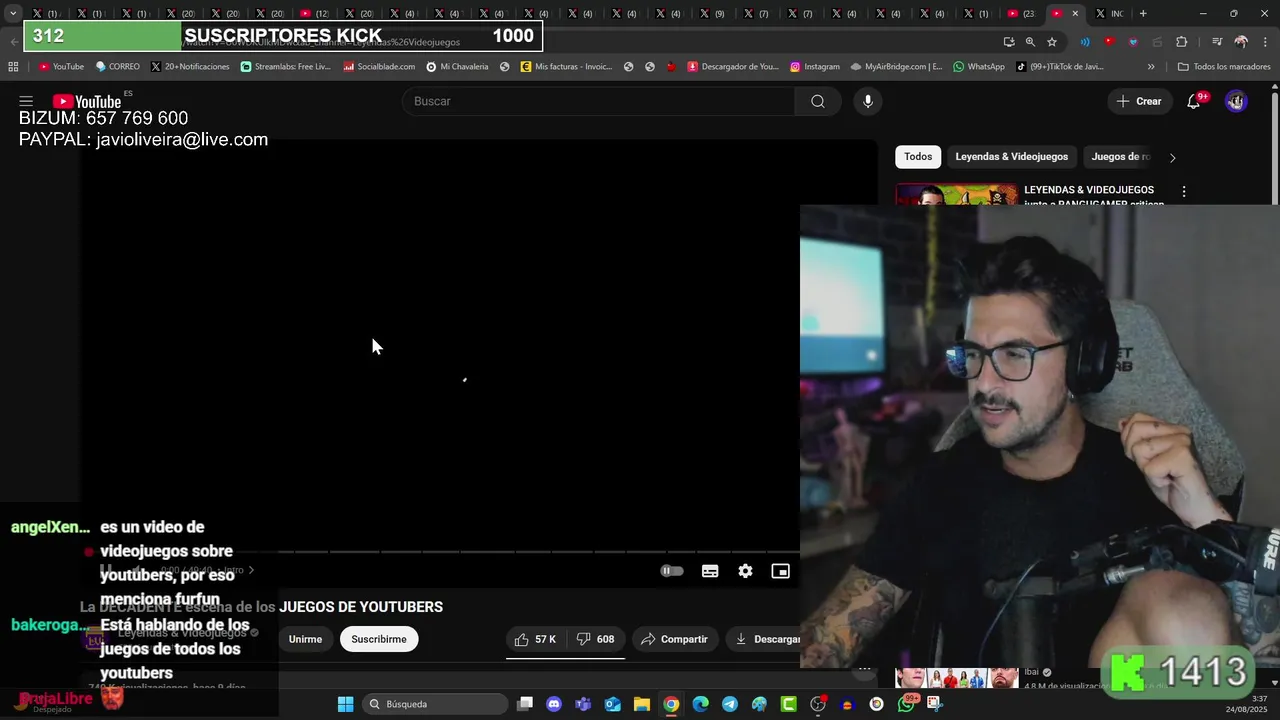Open Microsoft Teams from the taskbar
Image resolution: width=1280 pixels, height=720 pixels.
point(583,704)
